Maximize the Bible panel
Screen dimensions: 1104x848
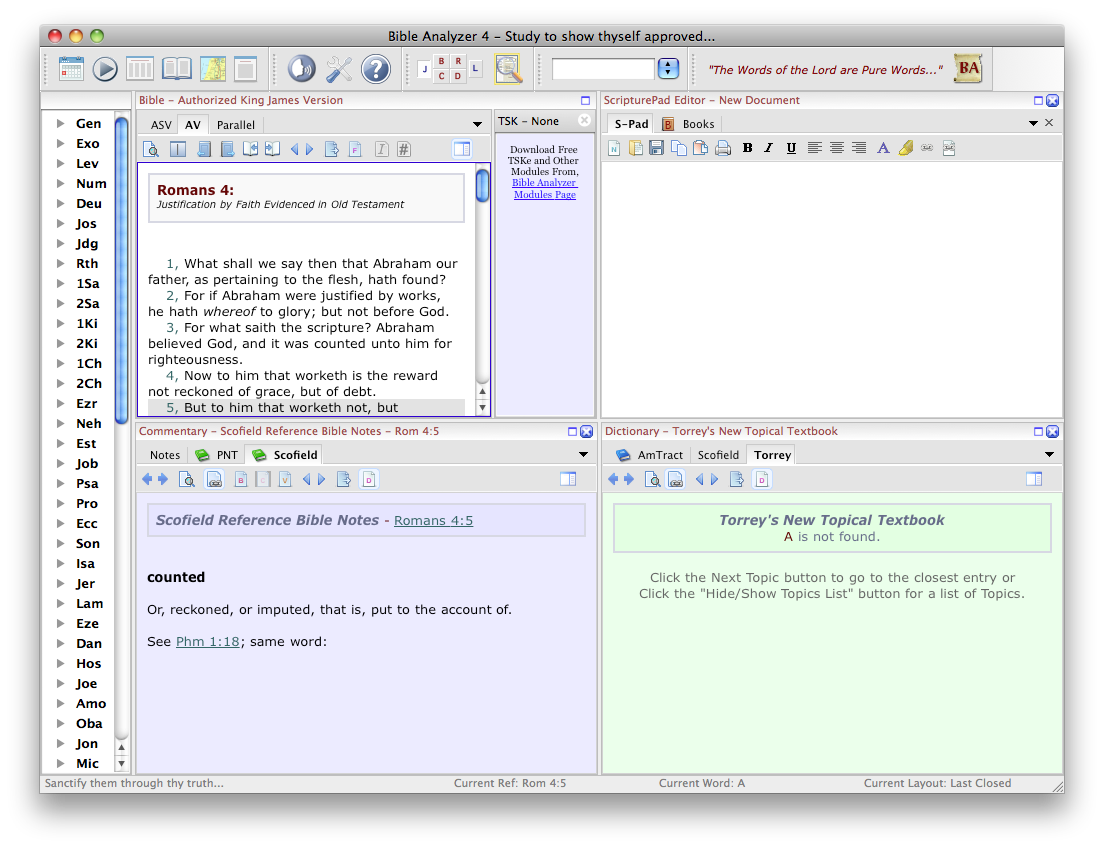(585, 101)
